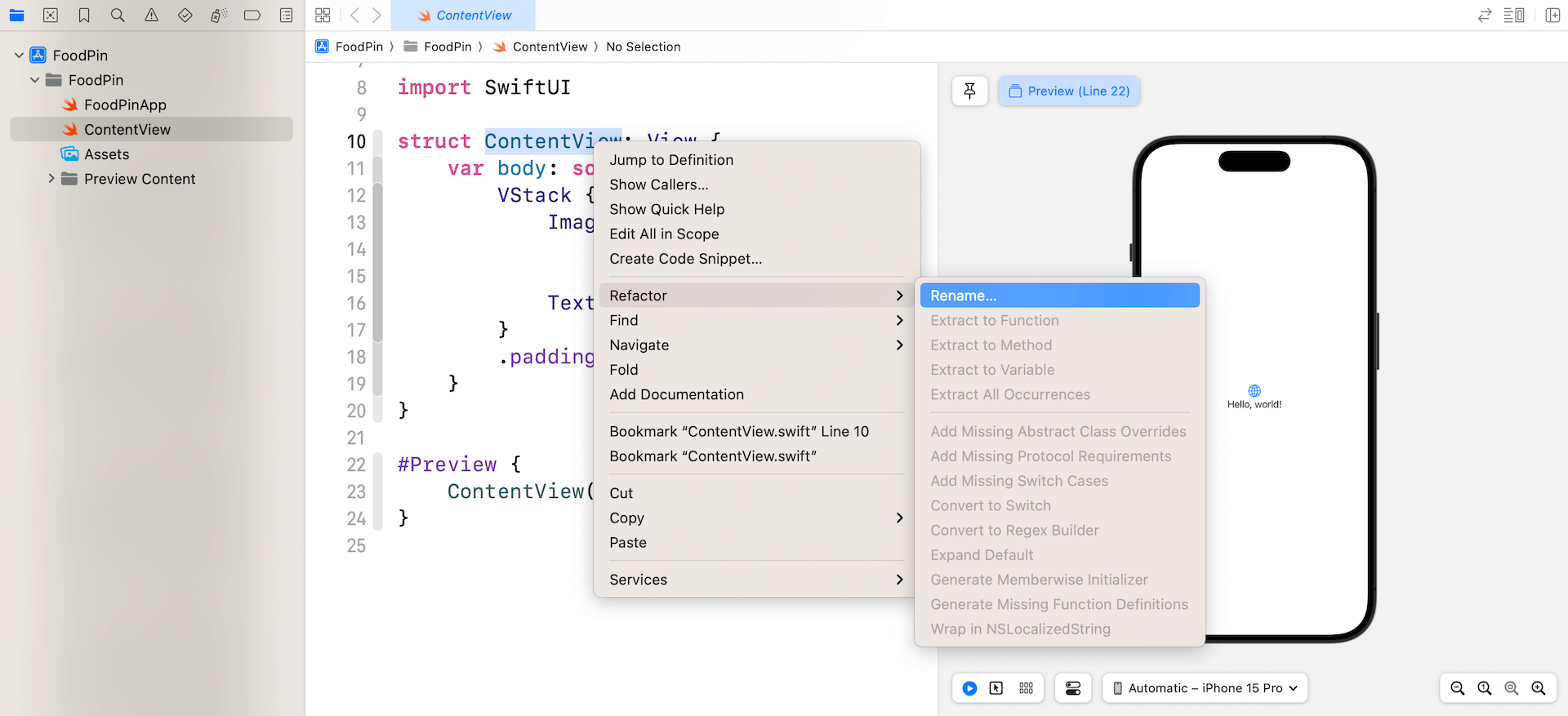Expand the Navigate submenu

pos(756,345)
